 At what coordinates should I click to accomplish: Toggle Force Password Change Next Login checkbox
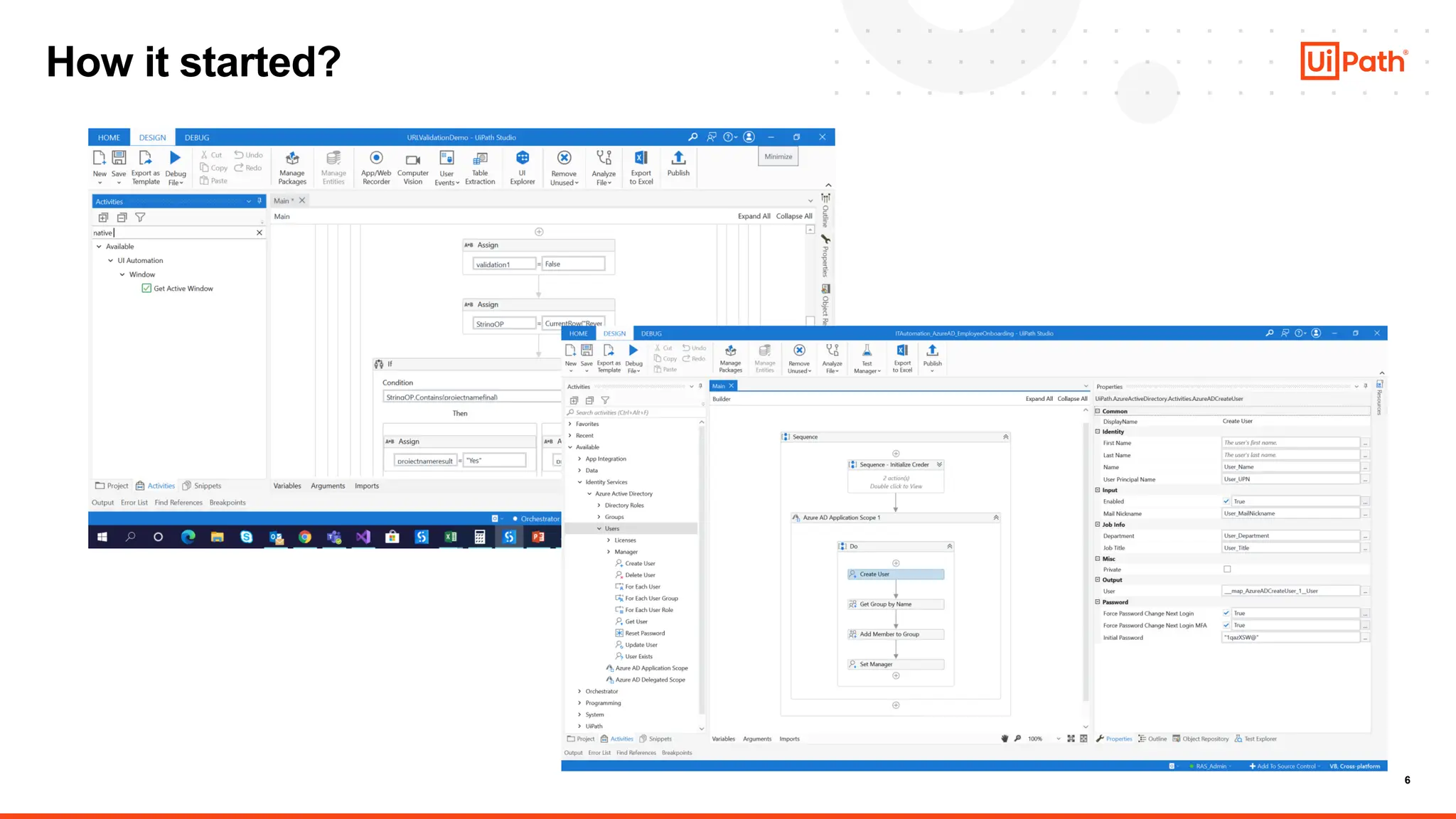pos(1226,614)
